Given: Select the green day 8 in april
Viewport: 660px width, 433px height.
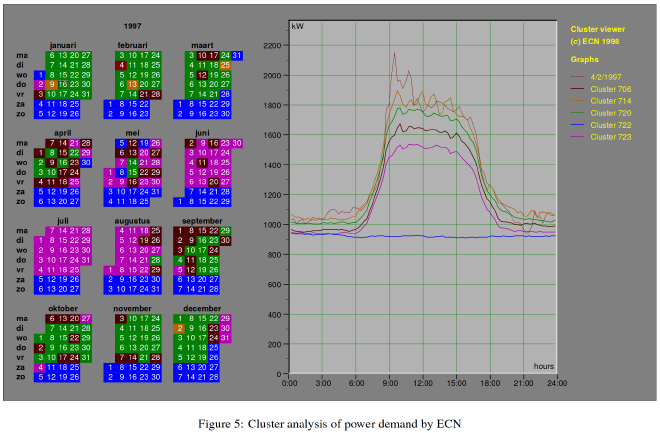Looking at the screenshot, I should point(51,153).
